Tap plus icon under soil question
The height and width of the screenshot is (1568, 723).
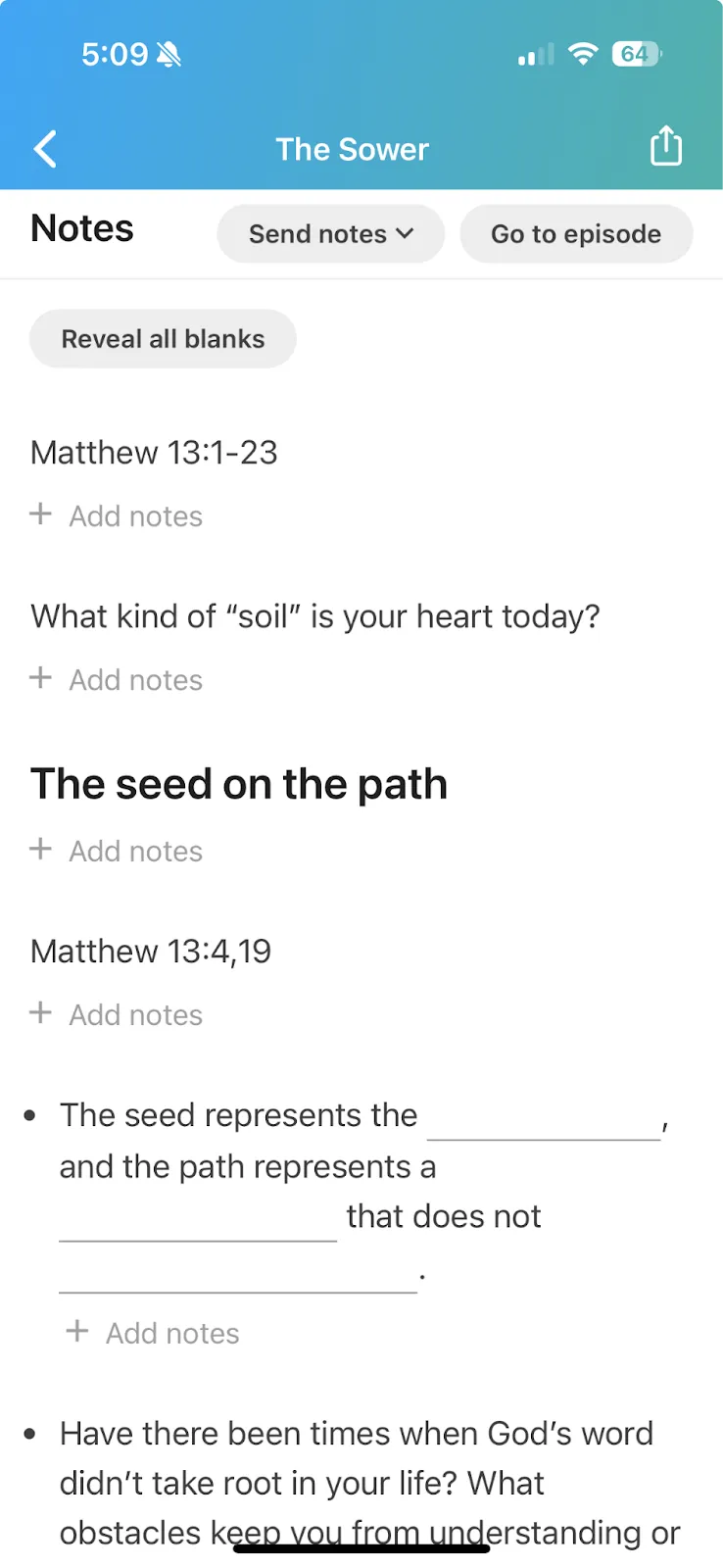click(x=41, y=678)
